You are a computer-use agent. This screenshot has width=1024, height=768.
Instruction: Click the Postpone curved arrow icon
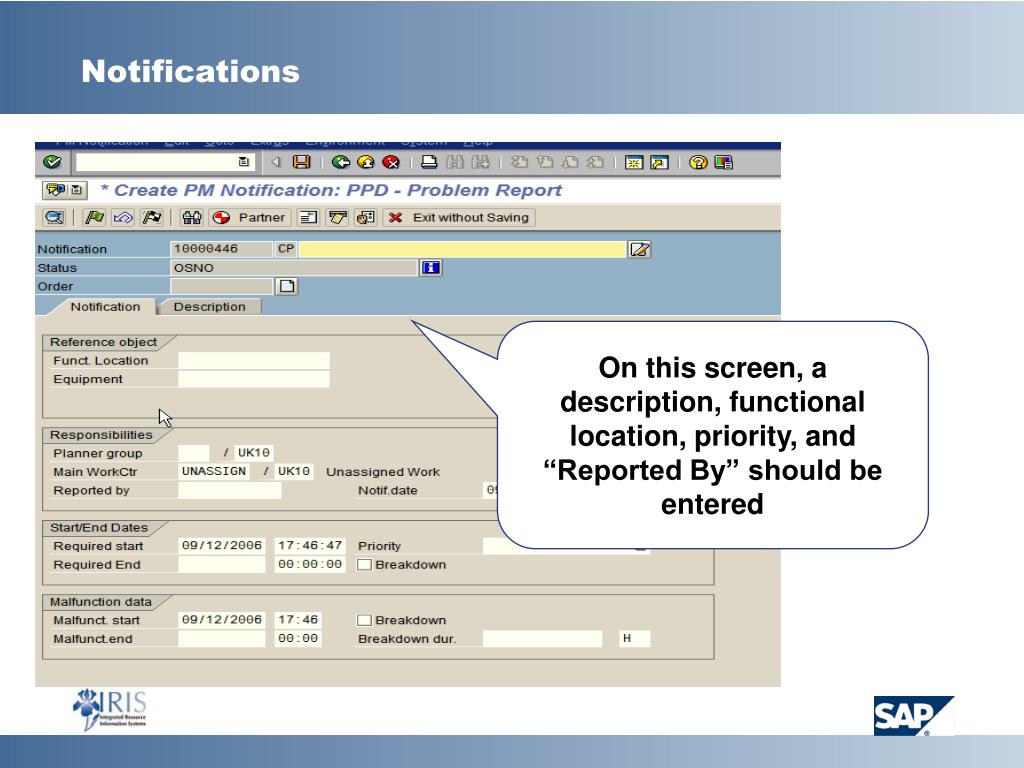tap(123, 217)
